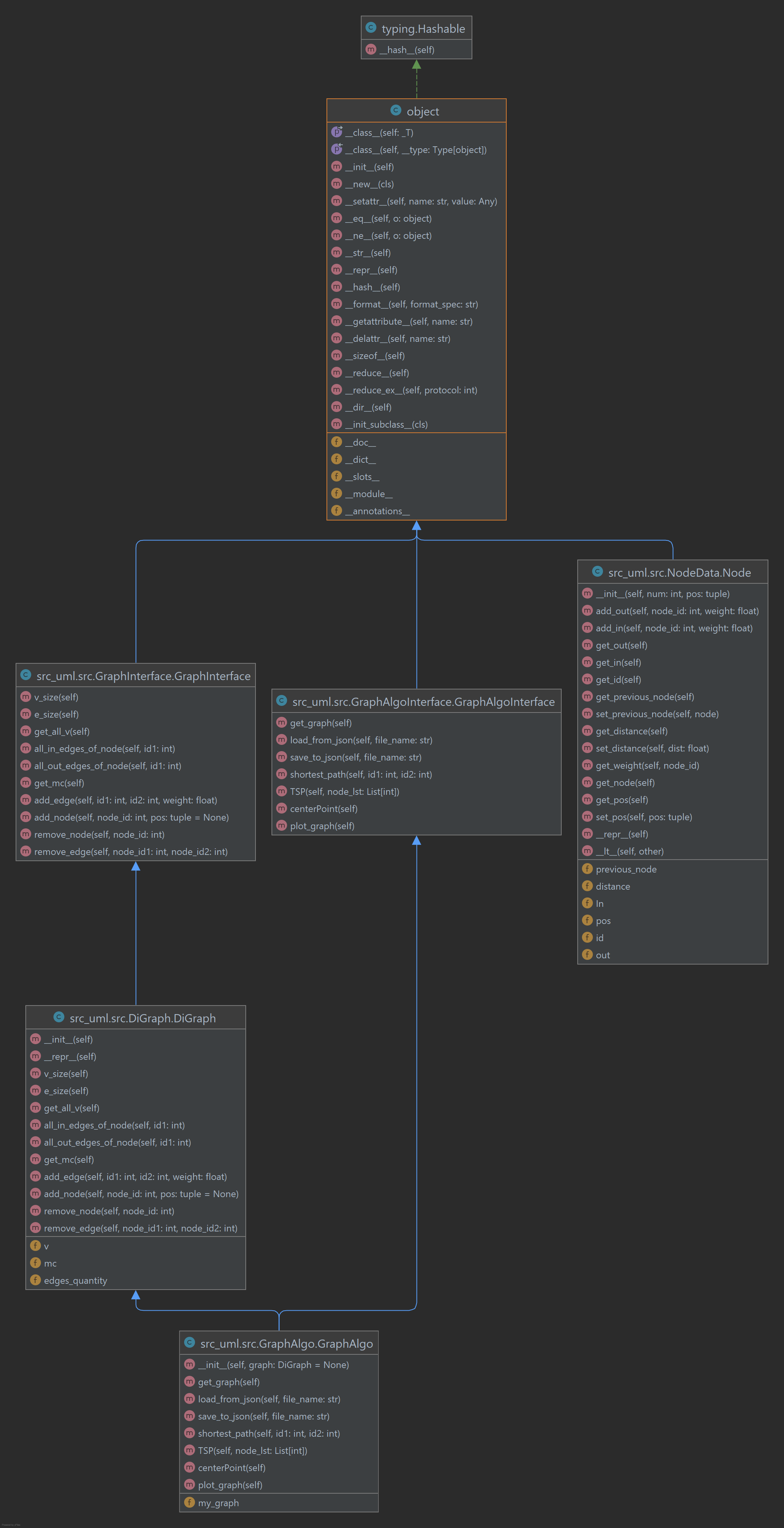Select the __hash__ method icon under typing.Hashable

[370, 50]
